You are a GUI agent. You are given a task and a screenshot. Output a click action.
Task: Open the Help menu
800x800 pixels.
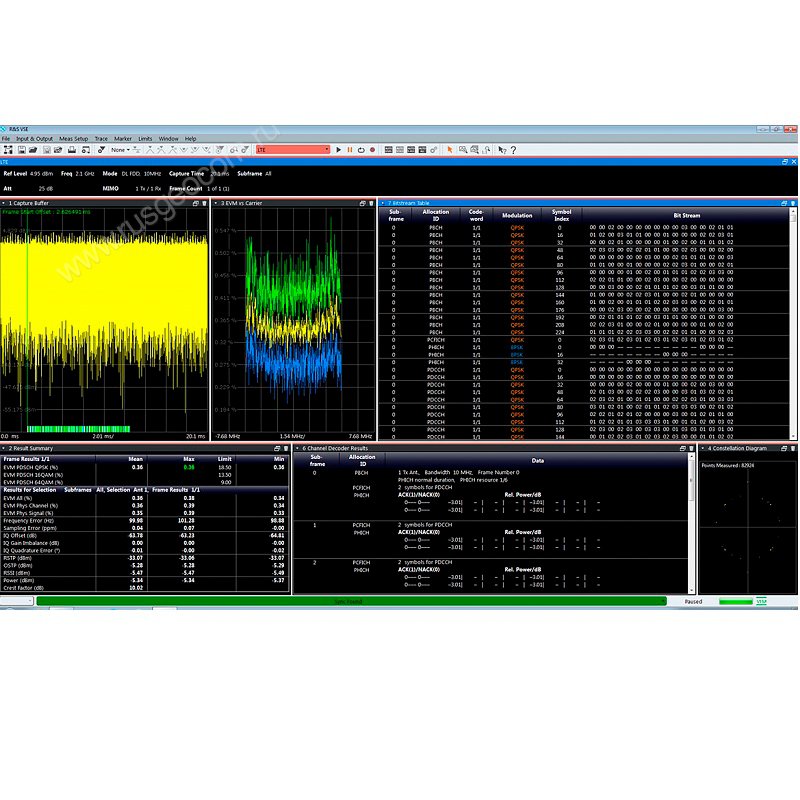[x=190, y=139]
